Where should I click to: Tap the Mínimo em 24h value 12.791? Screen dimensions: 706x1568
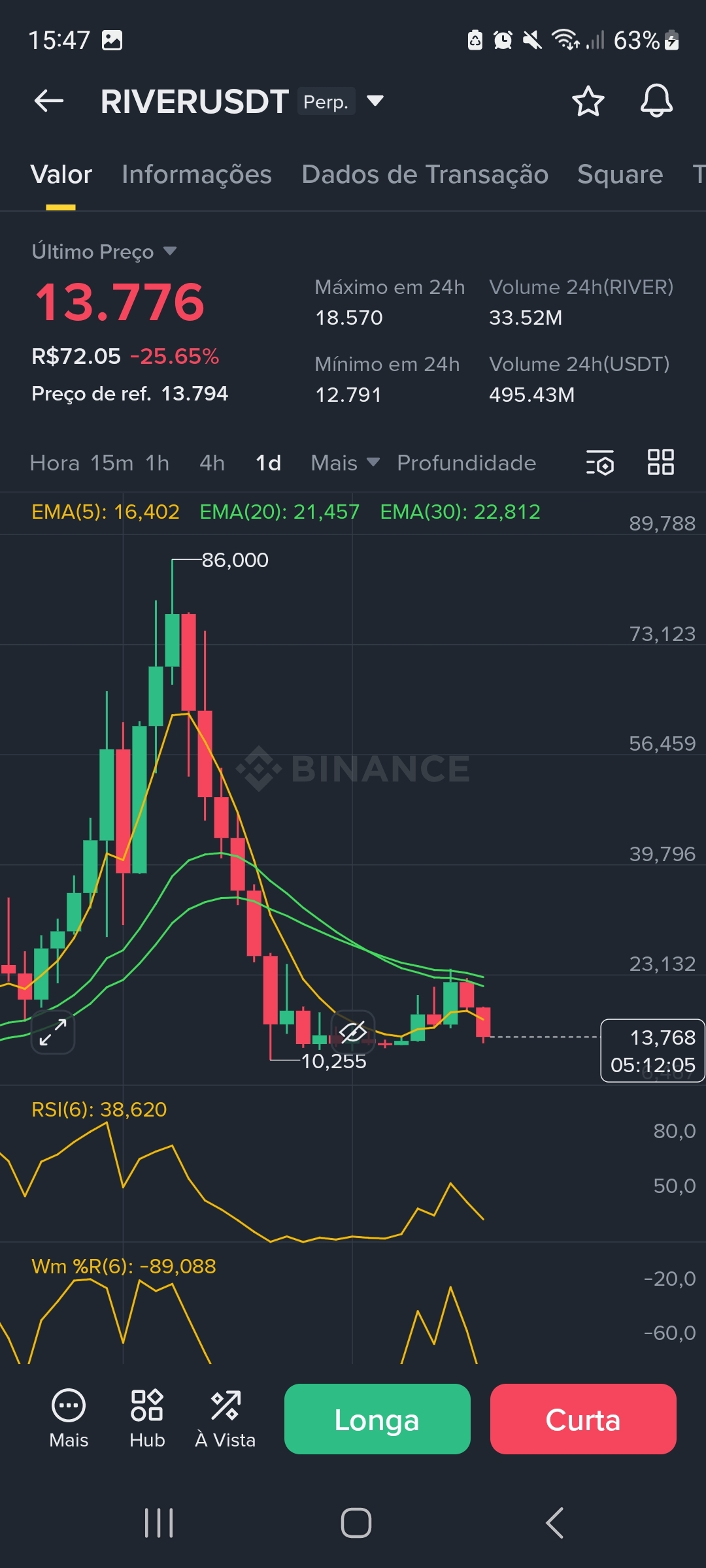click(x=348, y=395)
